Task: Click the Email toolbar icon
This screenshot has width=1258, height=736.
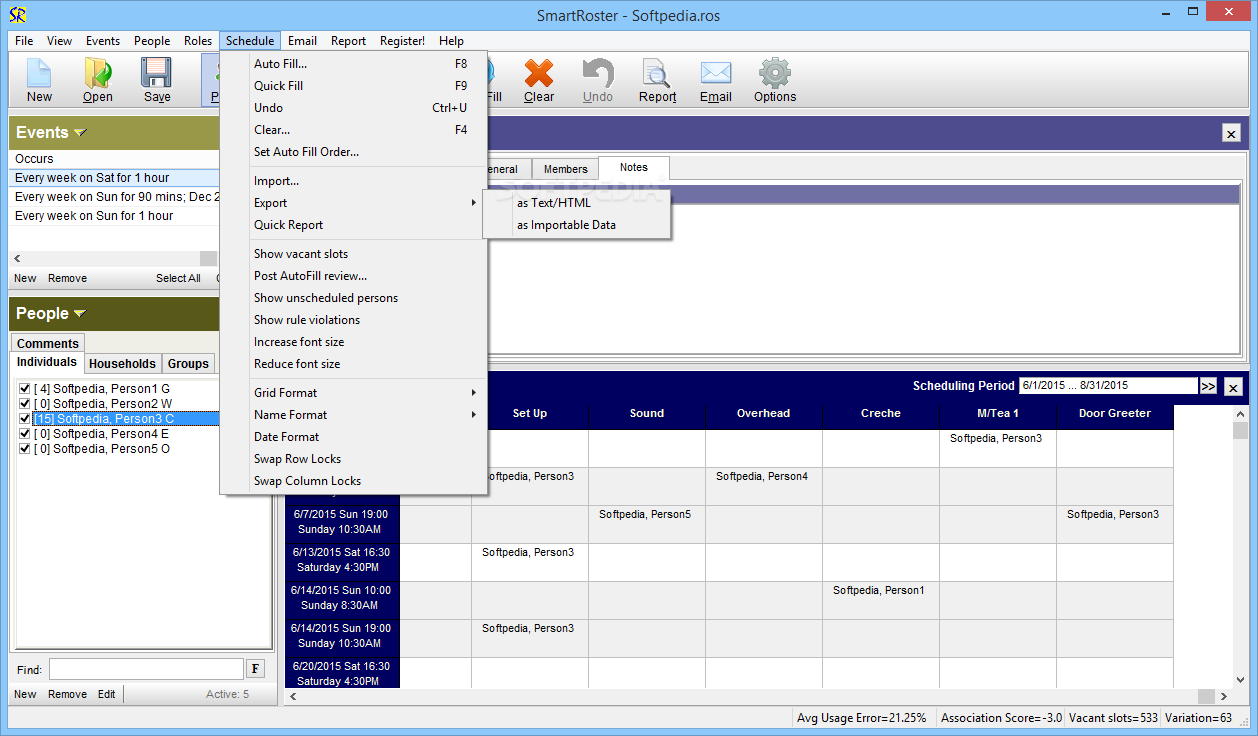Action: click(715, 80)
